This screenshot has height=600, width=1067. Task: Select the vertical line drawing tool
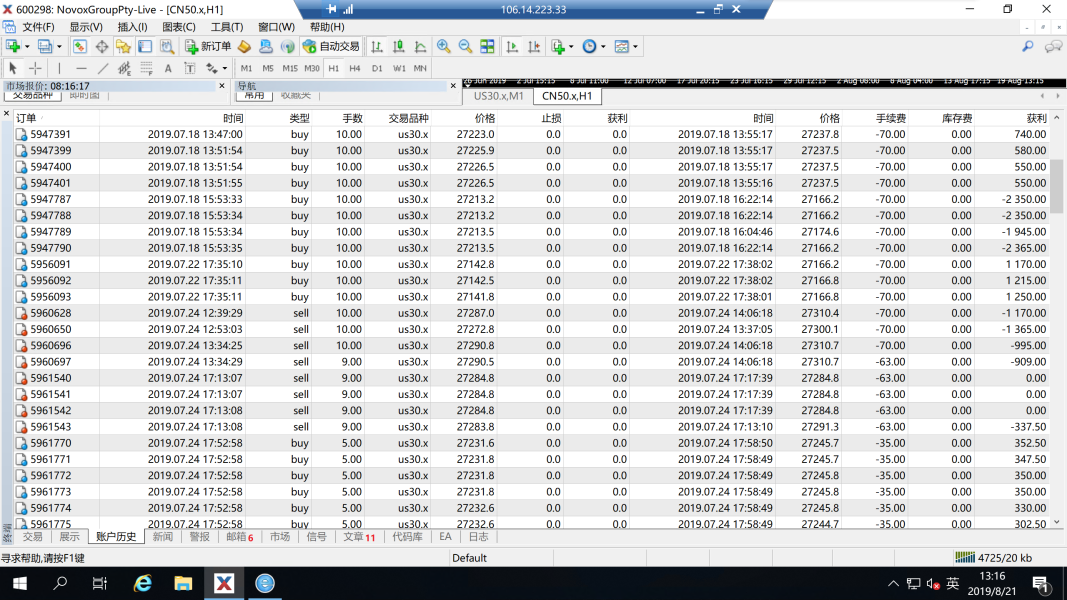click(59, 68)
